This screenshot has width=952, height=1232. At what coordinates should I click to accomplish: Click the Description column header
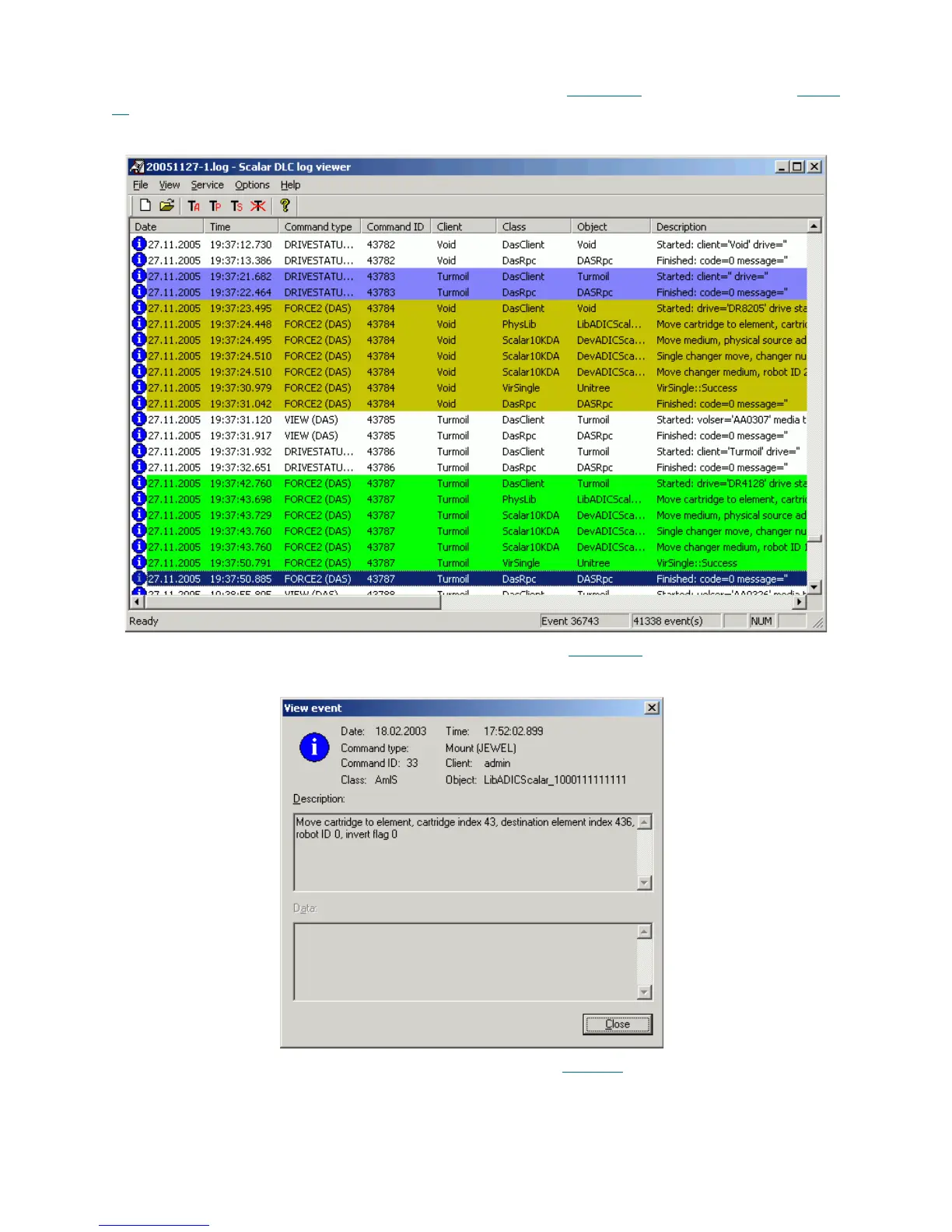729,226
